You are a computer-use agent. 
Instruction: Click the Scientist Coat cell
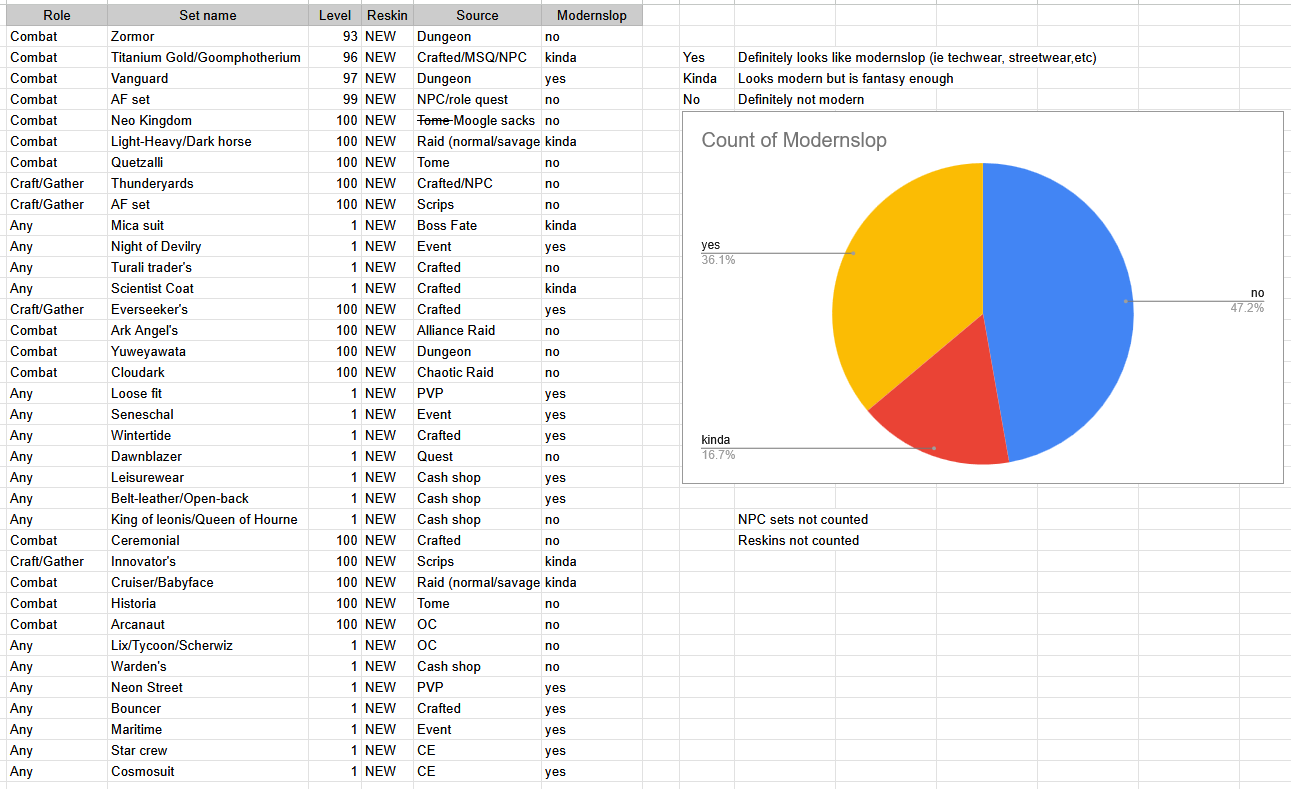click(x=208, y=288)
